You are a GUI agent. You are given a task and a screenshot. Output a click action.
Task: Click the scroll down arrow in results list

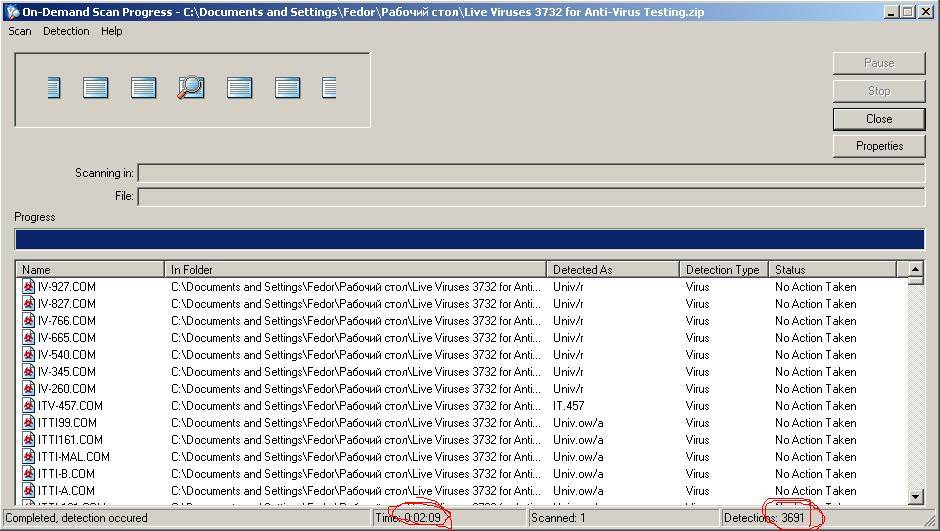[915, 497]
